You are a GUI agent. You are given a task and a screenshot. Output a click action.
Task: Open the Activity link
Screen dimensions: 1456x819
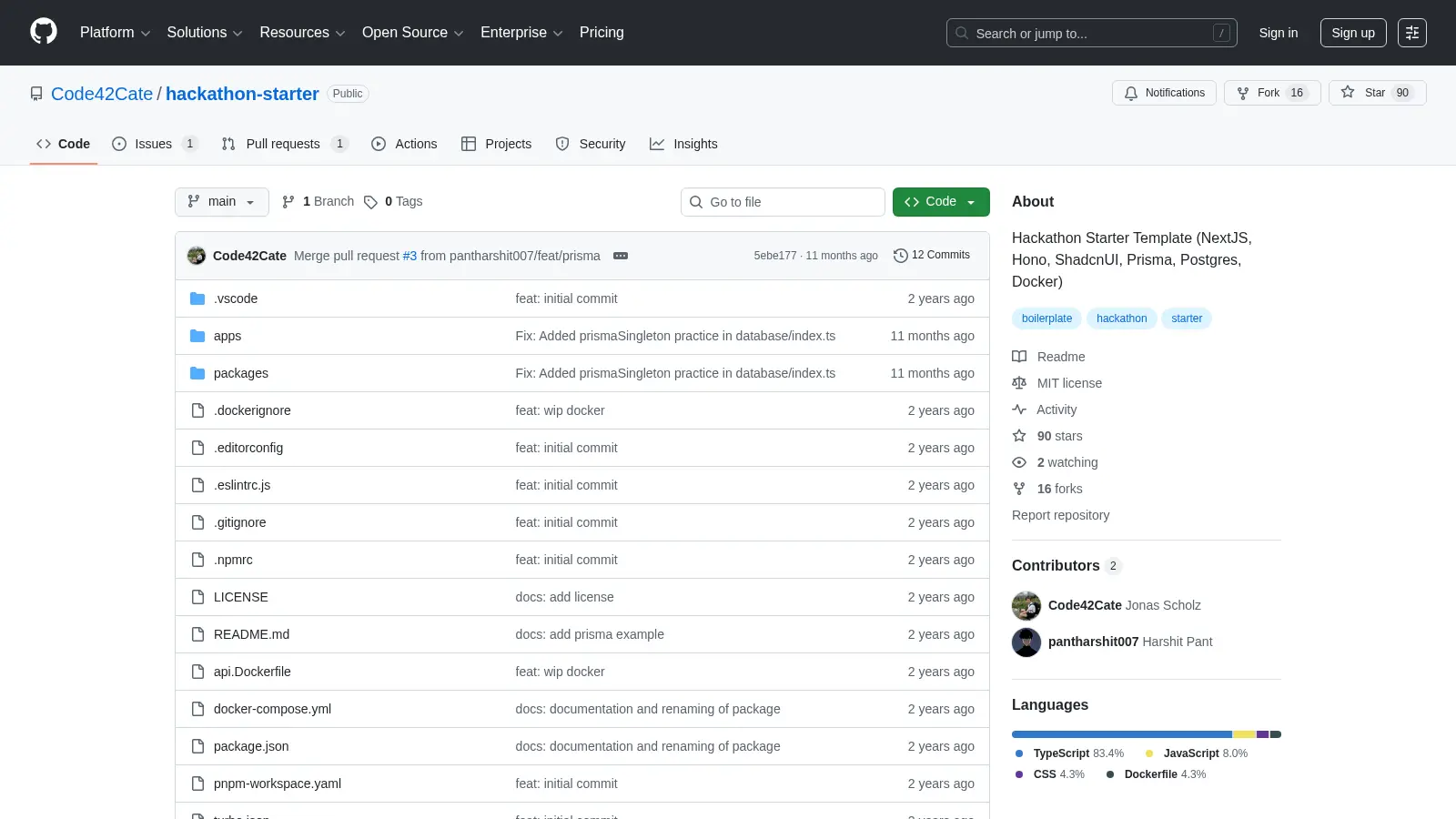tap(1045, 409)
